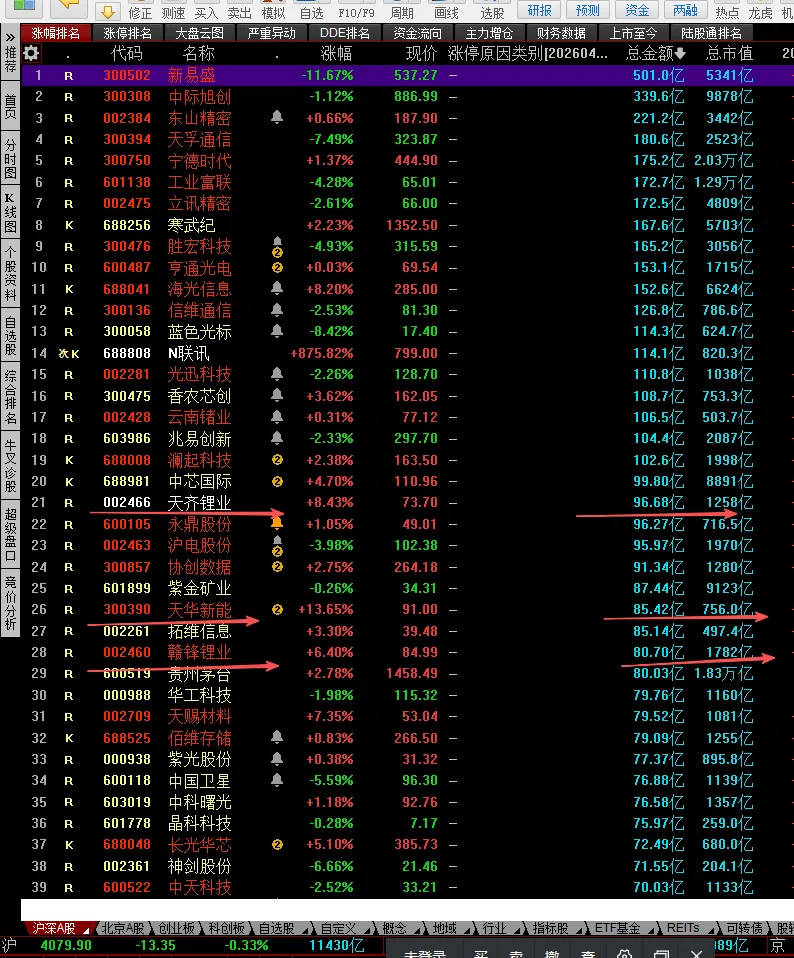Click the alert bell for 信维通信

coord(277,310)
